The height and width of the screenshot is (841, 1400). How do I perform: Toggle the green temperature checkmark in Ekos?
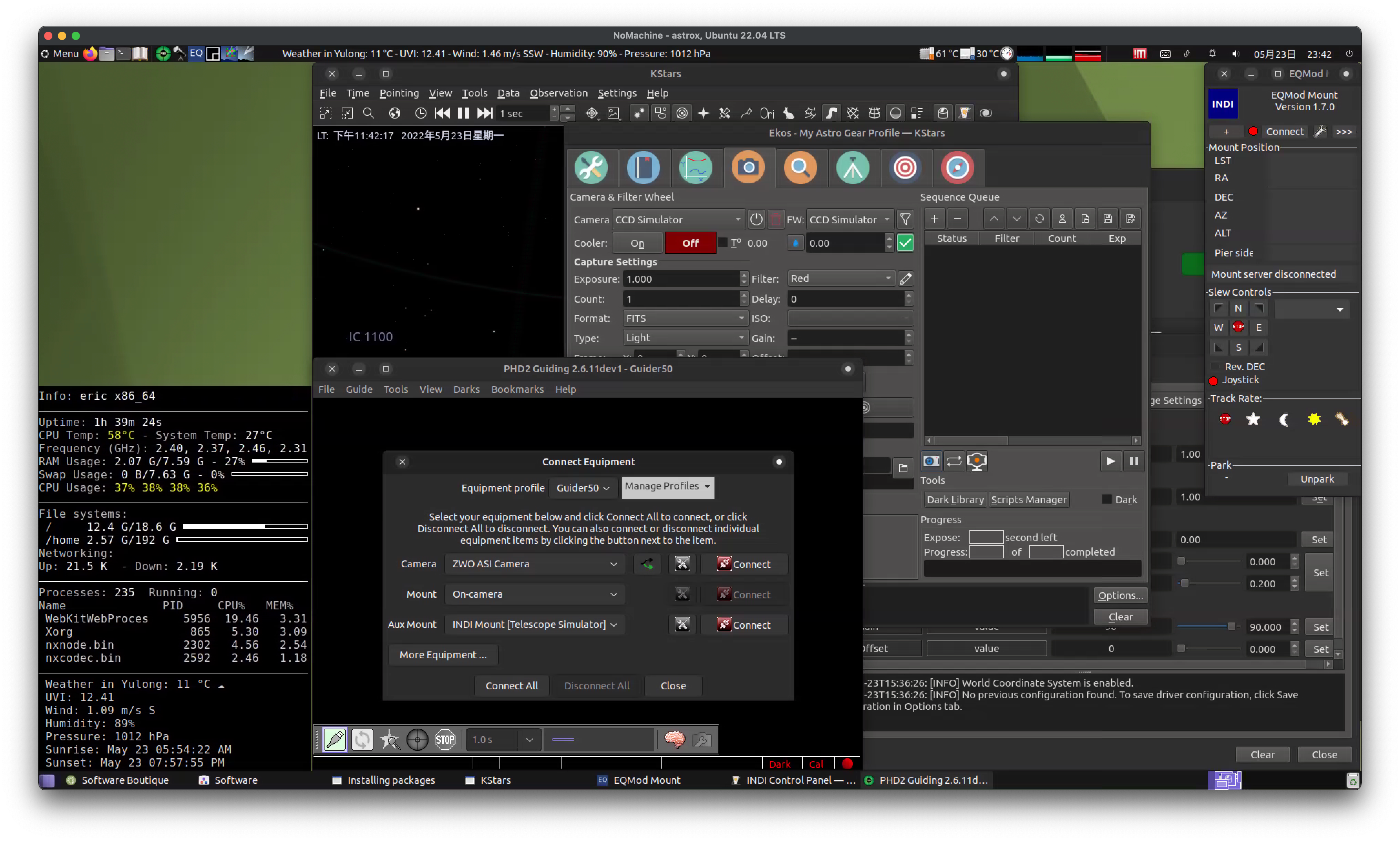pos(905,243)
